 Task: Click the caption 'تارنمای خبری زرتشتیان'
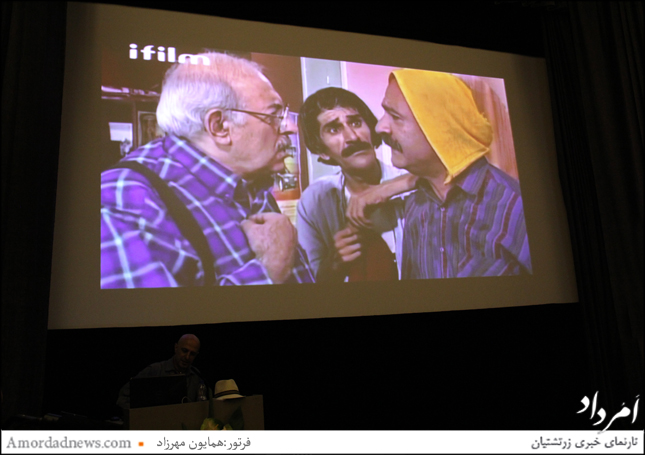585,443
